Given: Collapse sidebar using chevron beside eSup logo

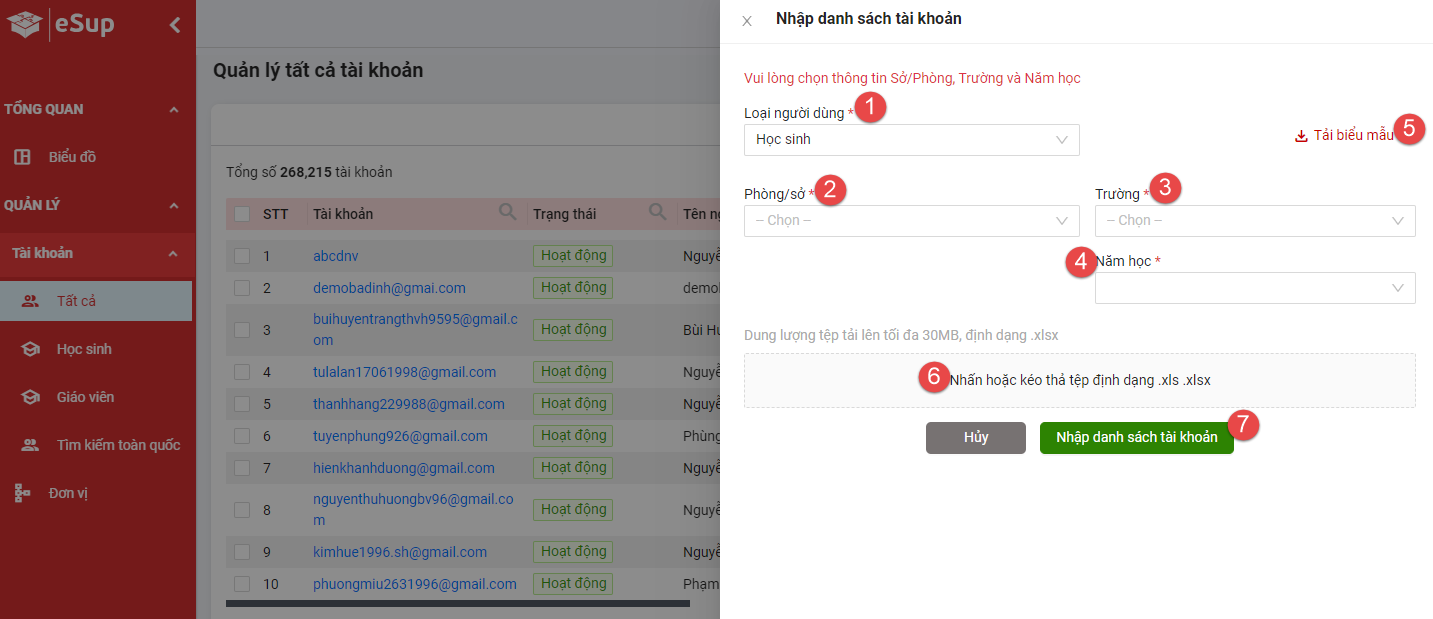Looking at the screenshot, I should tap(175, 25).
